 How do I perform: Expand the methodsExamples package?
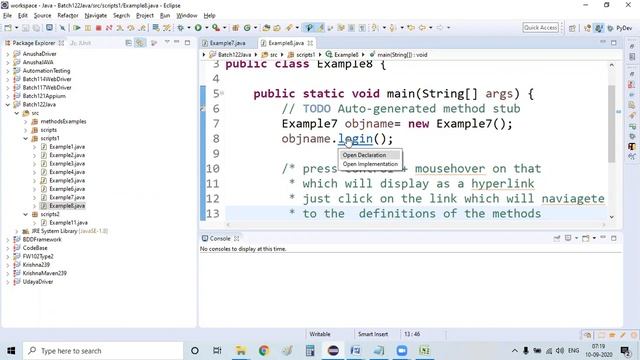tap(26, 122)
